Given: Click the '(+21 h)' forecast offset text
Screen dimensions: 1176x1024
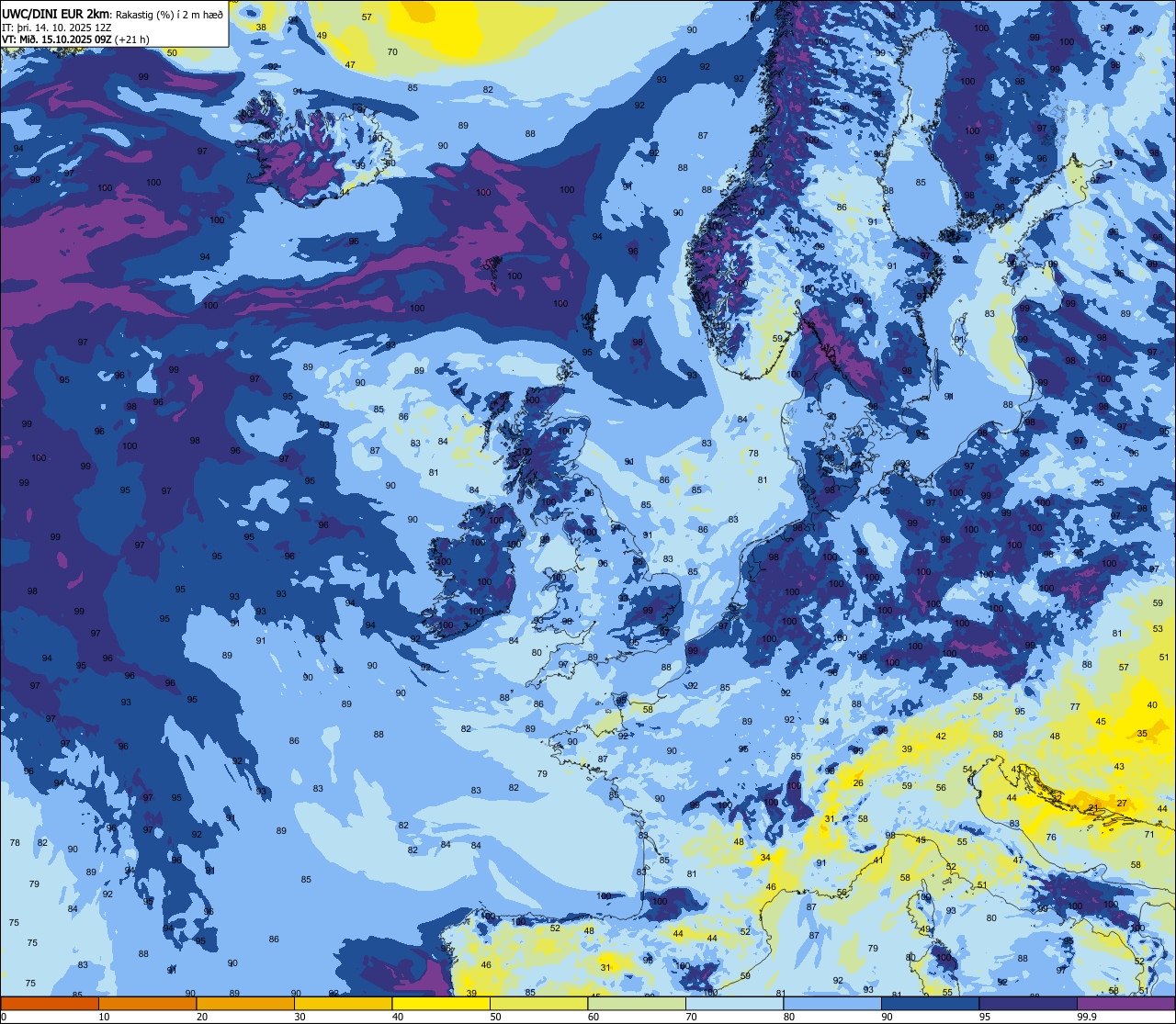Looking at the screenshot, I should (x=132, y=39).
